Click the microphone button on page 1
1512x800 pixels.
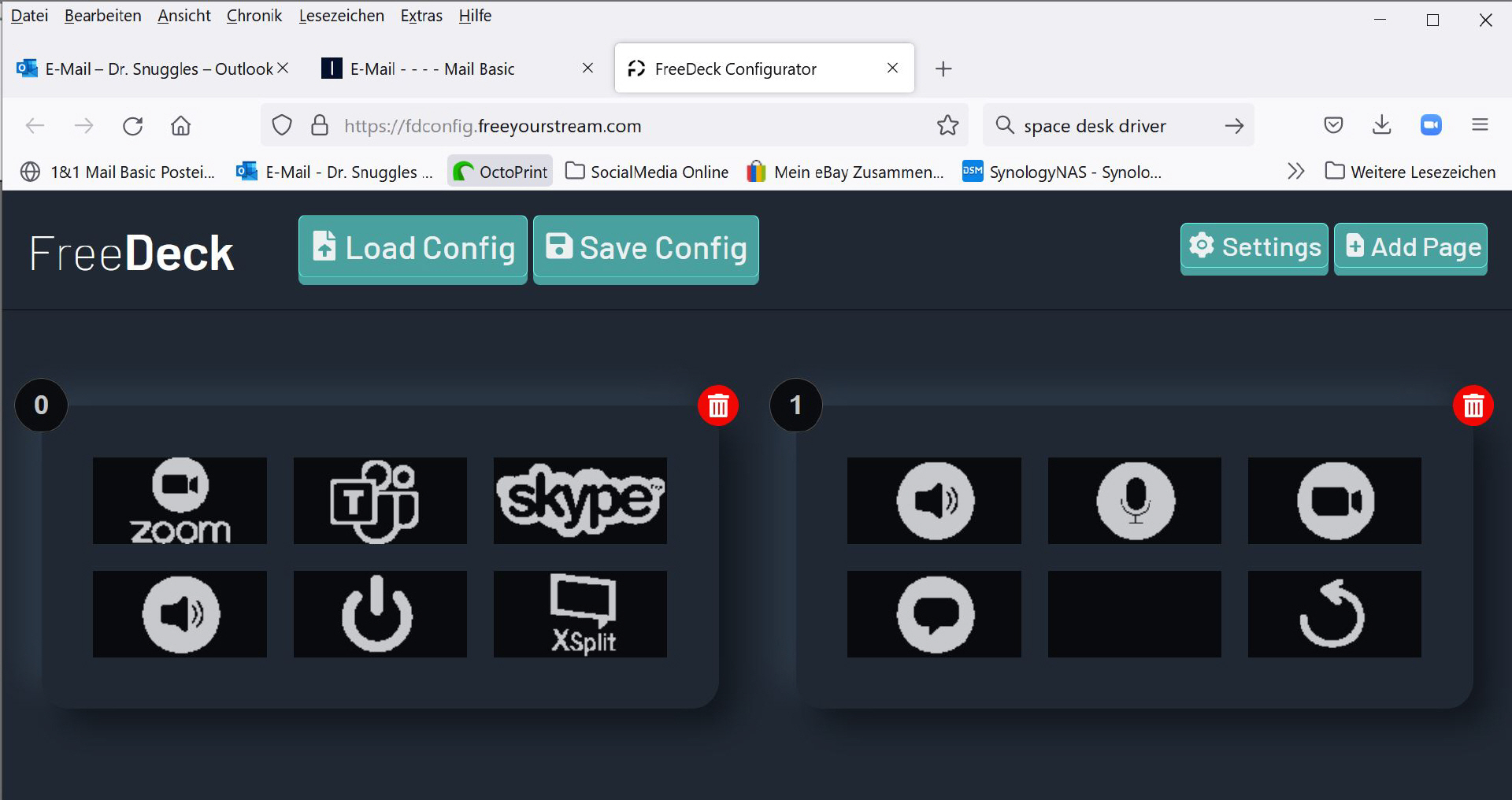(x=1134, y=501)
